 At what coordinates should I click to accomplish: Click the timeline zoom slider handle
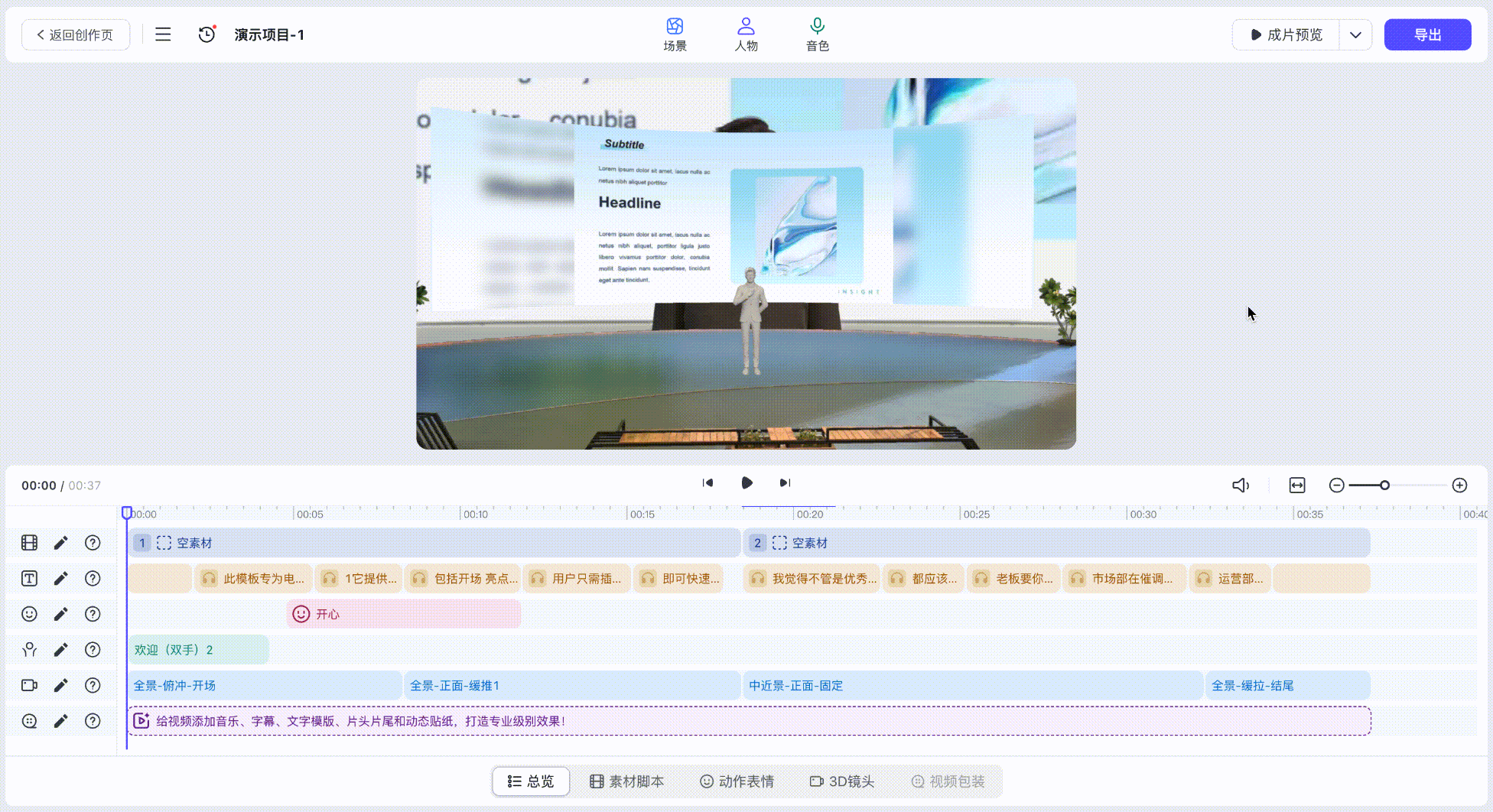(x=1384, y=485)
